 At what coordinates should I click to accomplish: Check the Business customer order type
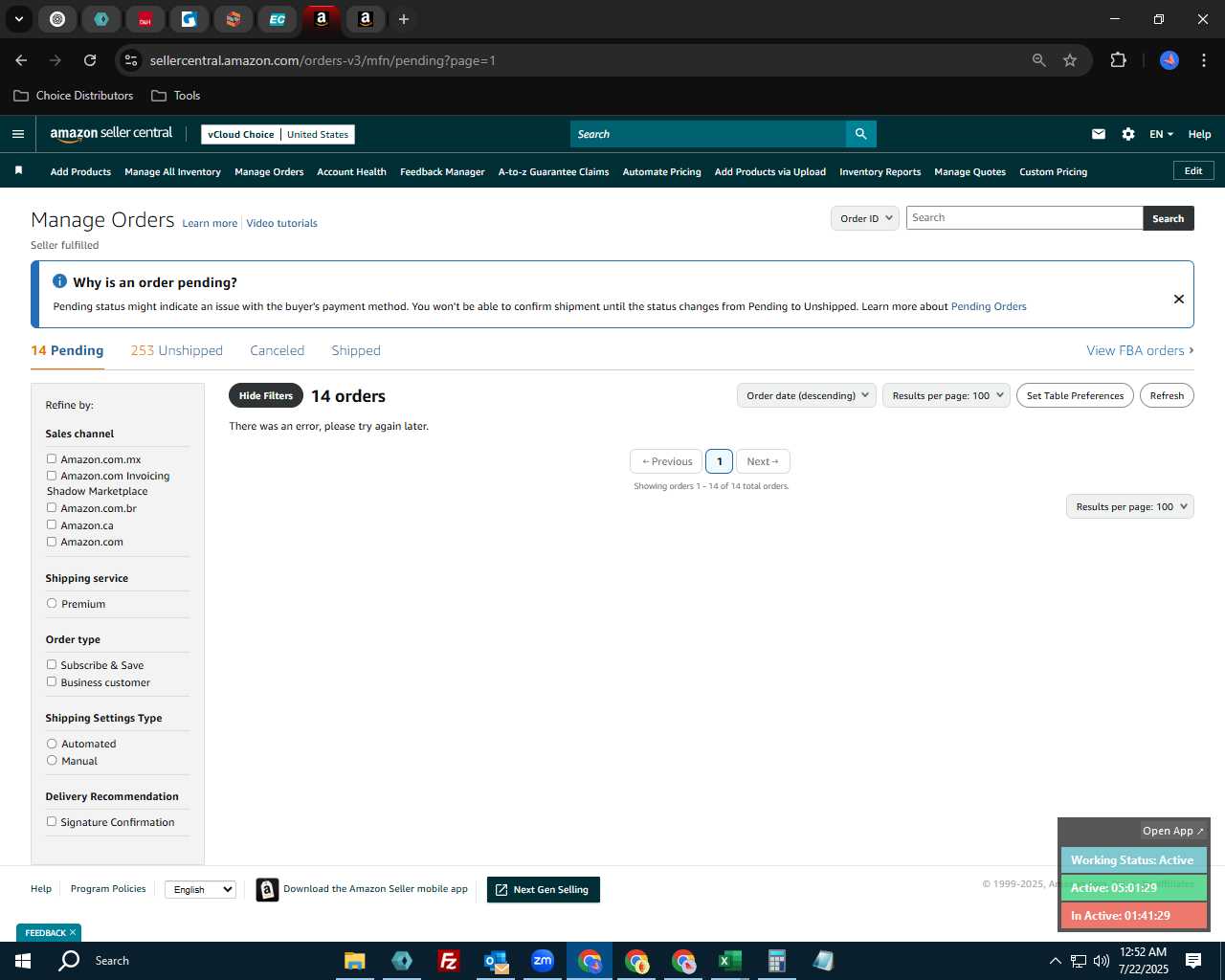52,681
